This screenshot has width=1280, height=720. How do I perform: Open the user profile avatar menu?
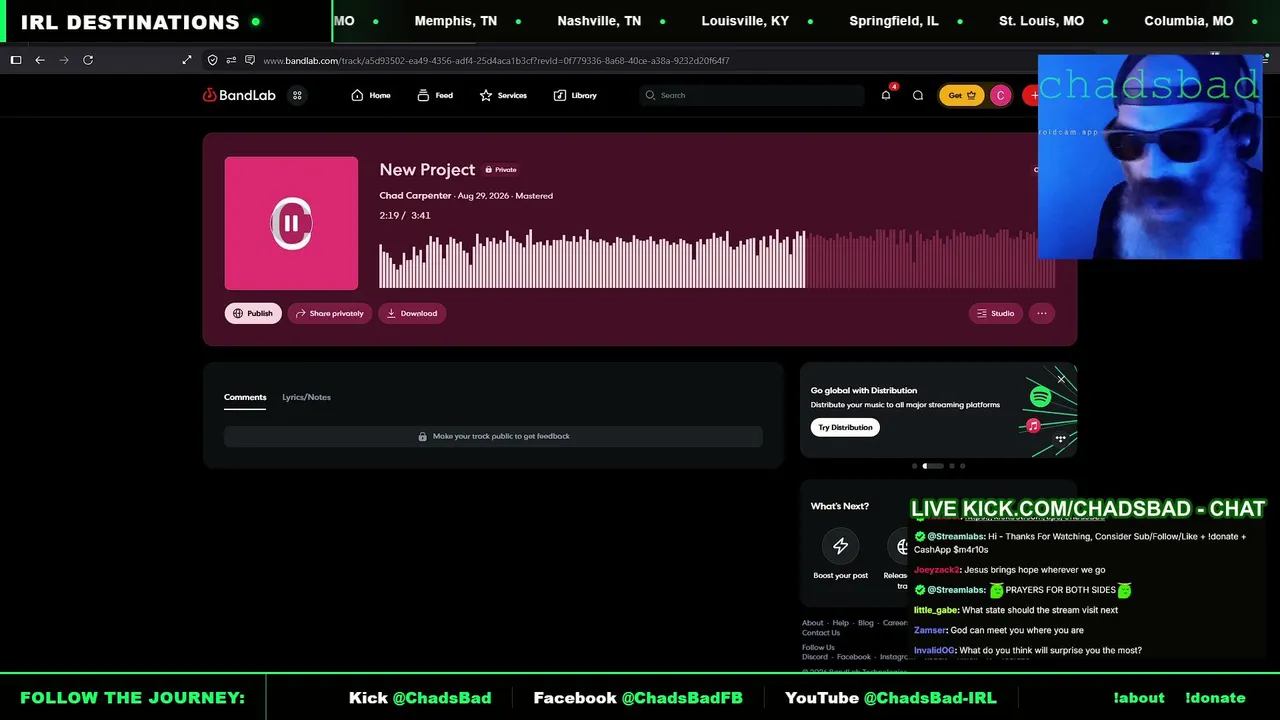[x=1000, y=95]
